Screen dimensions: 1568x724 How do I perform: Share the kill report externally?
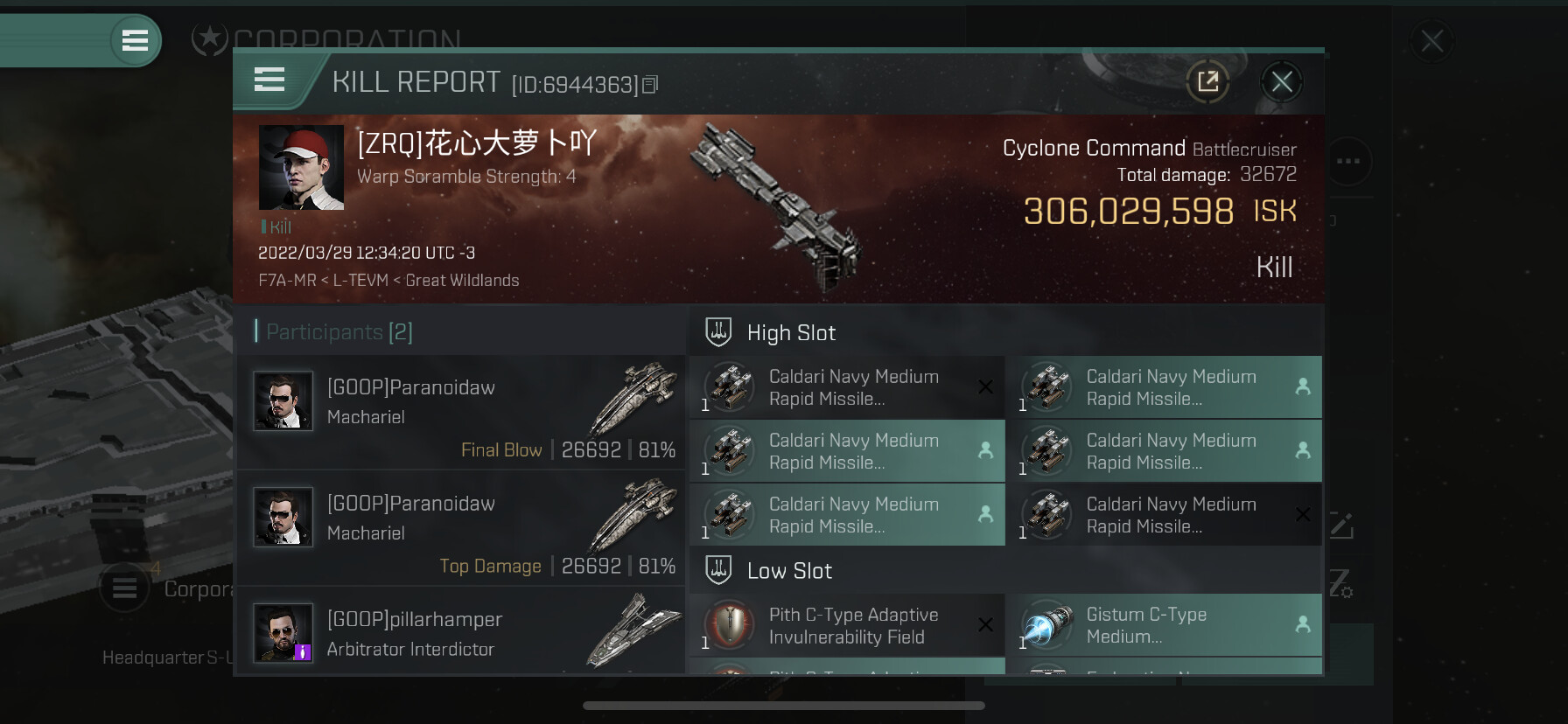(1207, 81)
